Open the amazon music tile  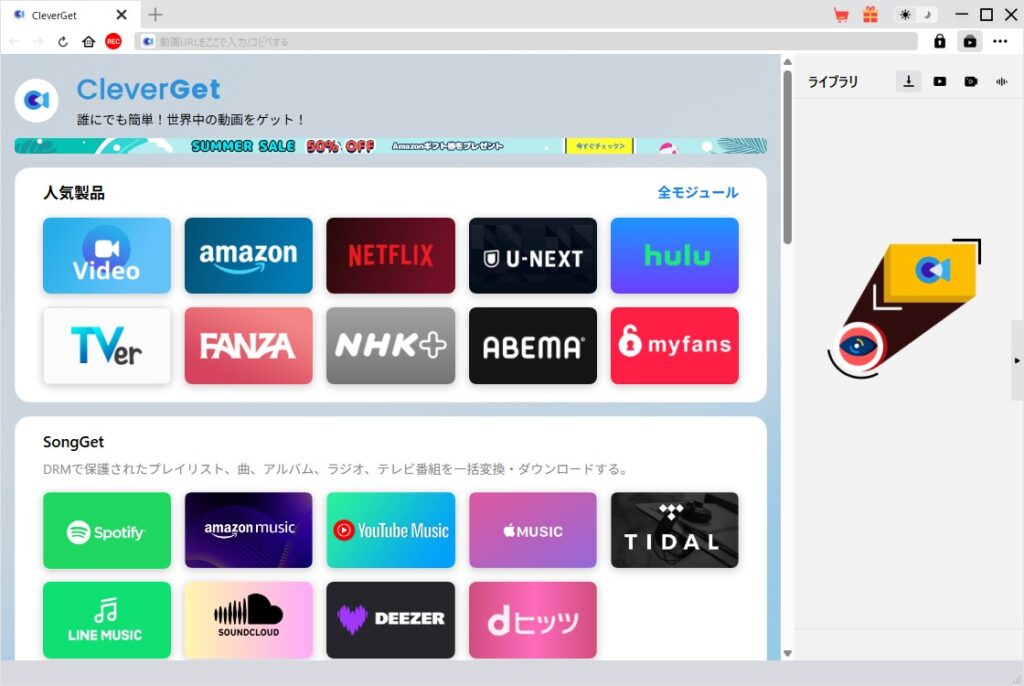click(x=248, y=530)
